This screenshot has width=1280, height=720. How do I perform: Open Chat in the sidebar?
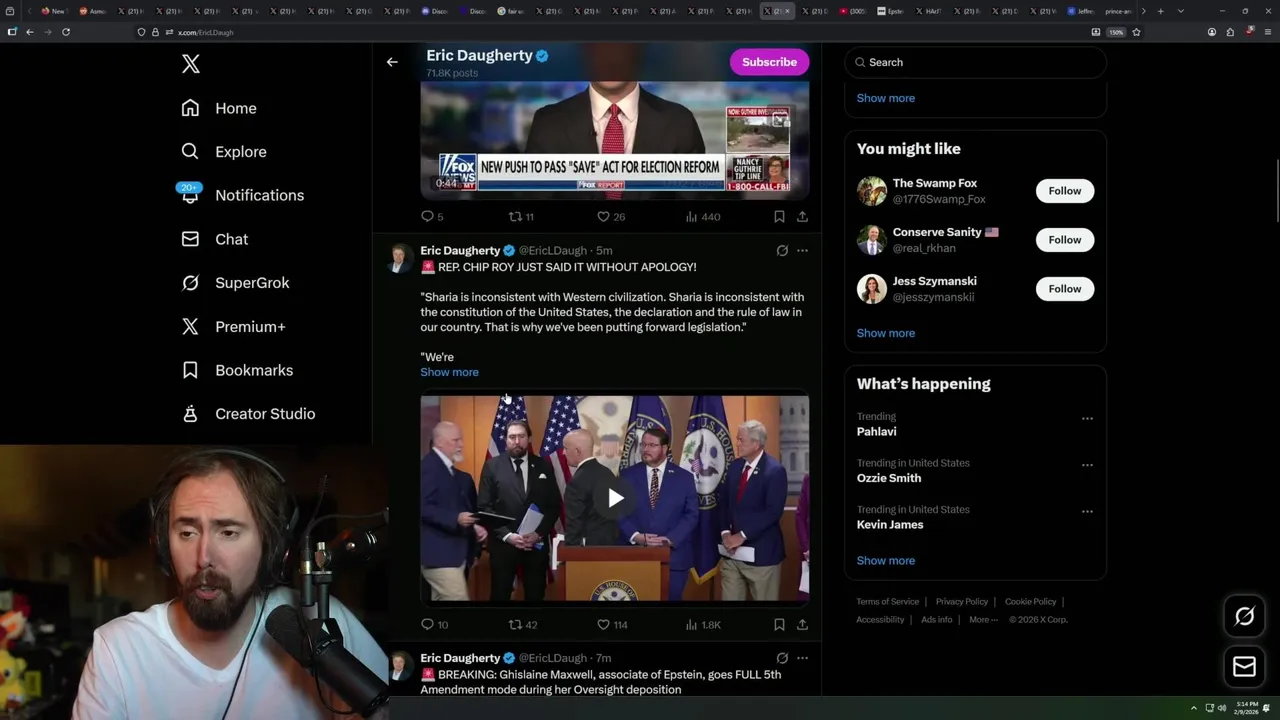[215, 239]
